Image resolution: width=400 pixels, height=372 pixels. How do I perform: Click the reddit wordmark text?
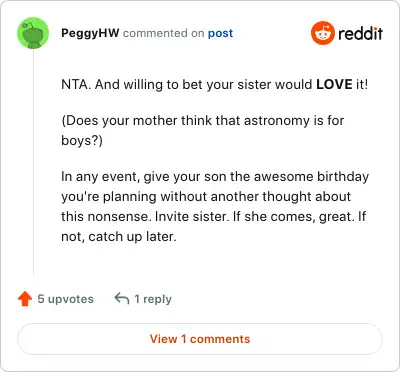(360, 33)
